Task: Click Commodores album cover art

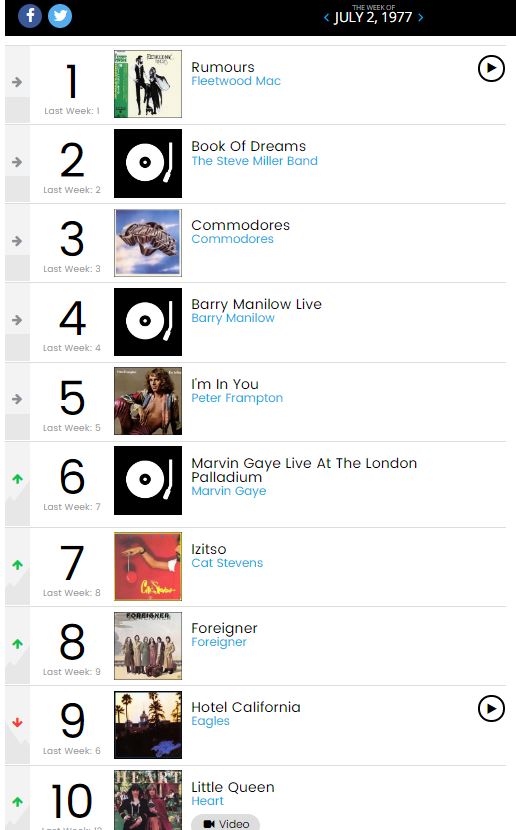Action: click(x=148, y=243)
